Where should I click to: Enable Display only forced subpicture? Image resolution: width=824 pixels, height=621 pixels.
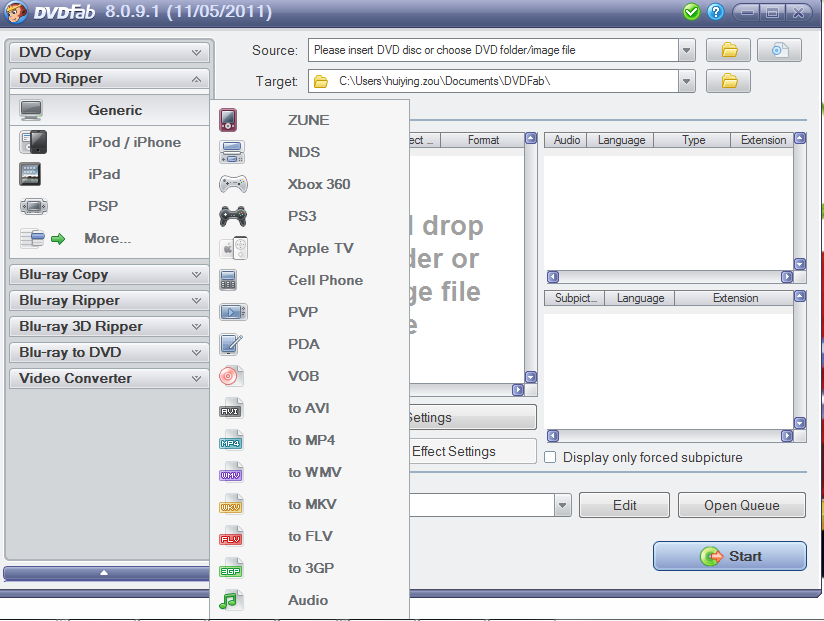[x=551, y=457]
